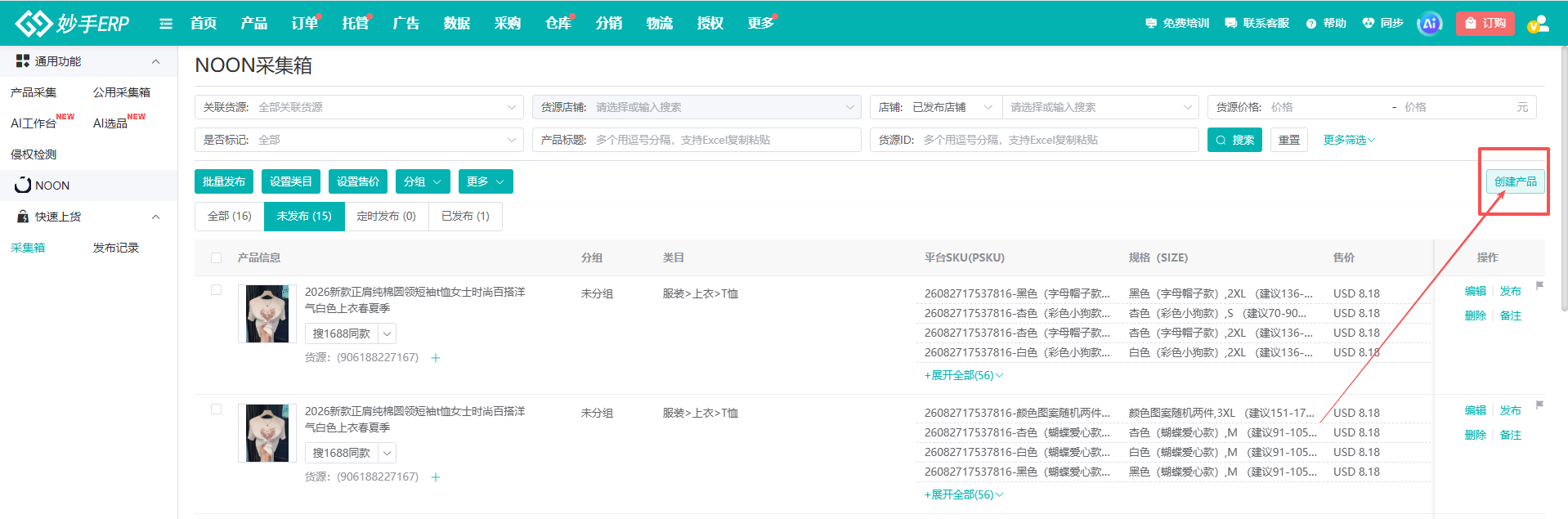Viewport: 1568px width, 519px height.
Task: Open the 托管 menu
Action: (356, 23)
